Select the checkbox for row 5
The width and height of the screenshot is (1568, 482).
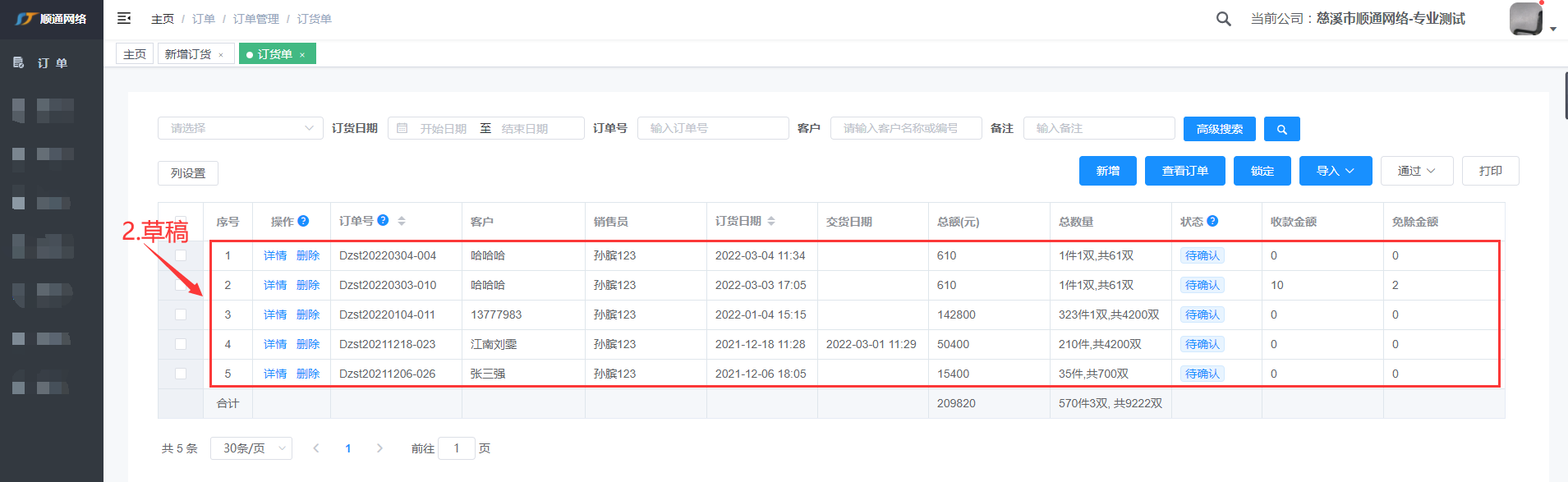coord(181,374)
